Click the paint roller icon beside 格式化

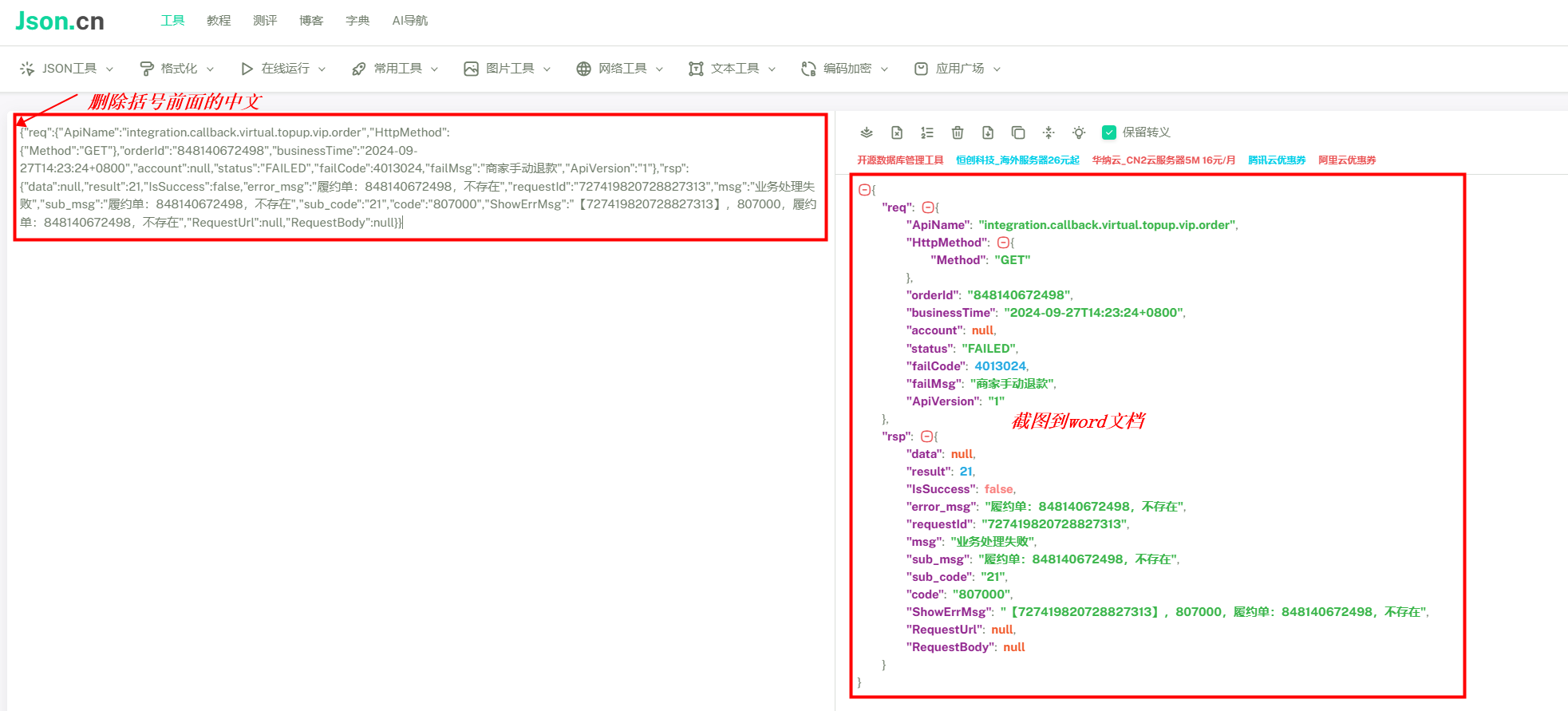pos(146,69)
